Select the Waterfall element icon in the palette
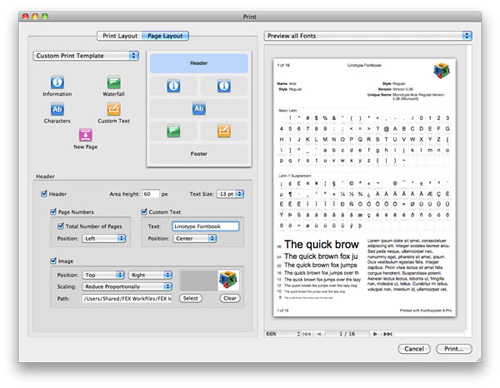Screen dimensions: 500x388 coord(114,82)
